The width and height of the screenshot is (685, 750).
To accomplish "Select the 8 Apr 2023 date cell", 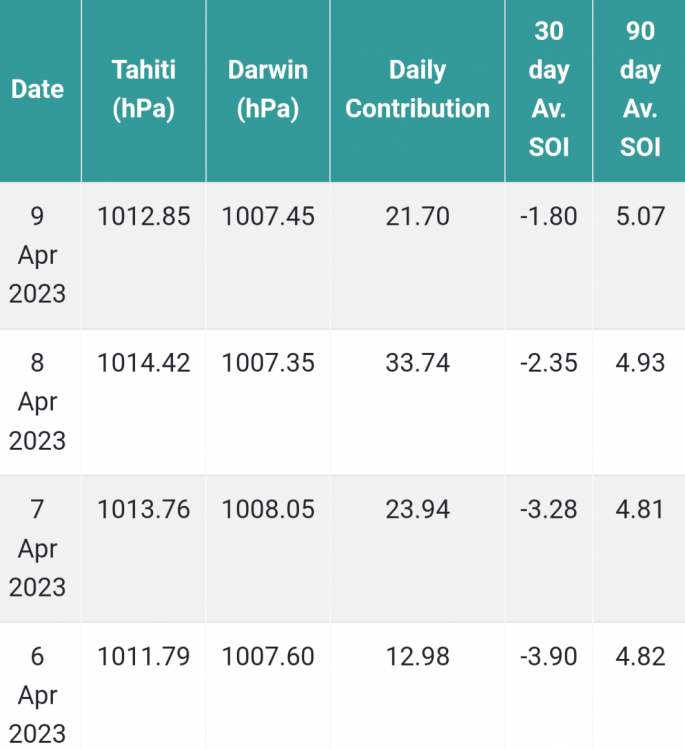I will coord(37,402).
